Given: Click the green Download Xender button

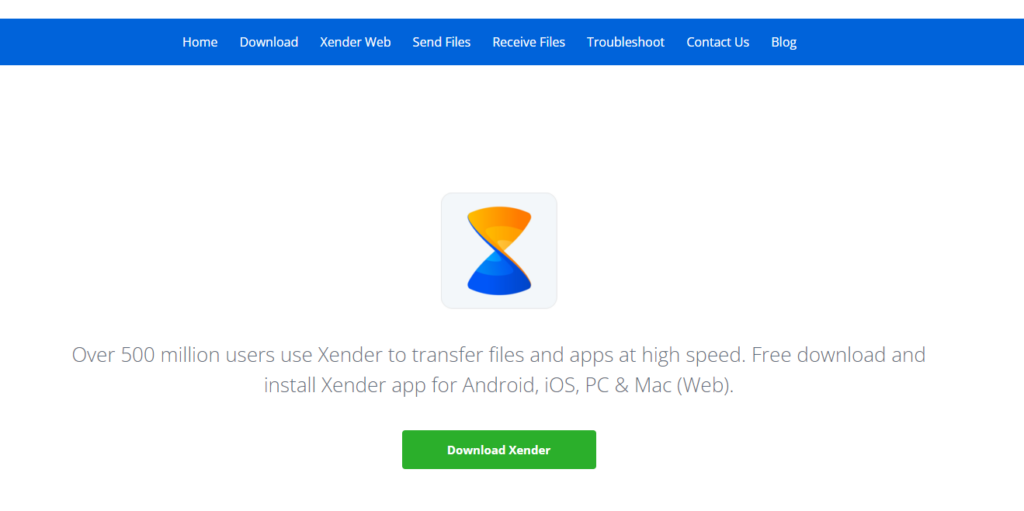Looking at the screenshot, I should pyautogui.click(x=499, y=450).
